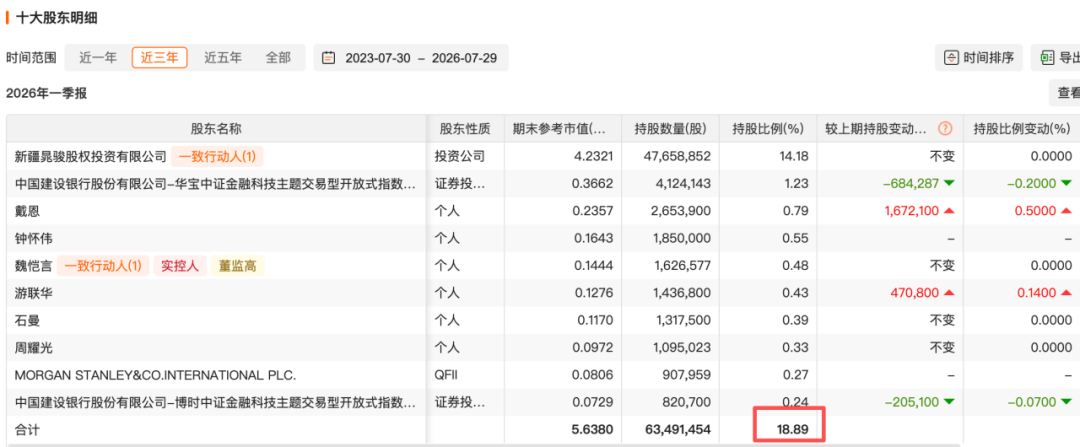The width and height of the screenshot is (1080, 447).
Task: Click the 华宝中证金融科技主题 fund shareholder row
Action: click(x=216, y=184)
